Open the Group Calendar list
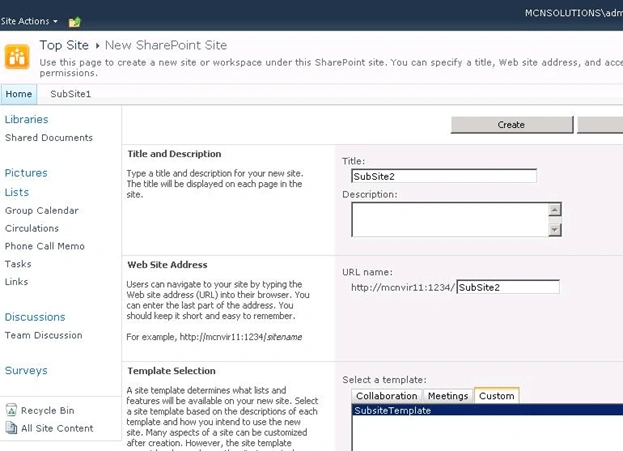The height and width of the screenshot is (451, 623). (42, 211)
